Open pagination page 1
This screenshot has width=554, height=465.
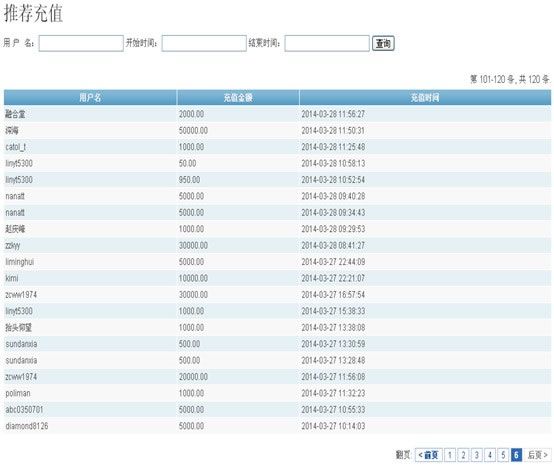click(x=450, y=455)
